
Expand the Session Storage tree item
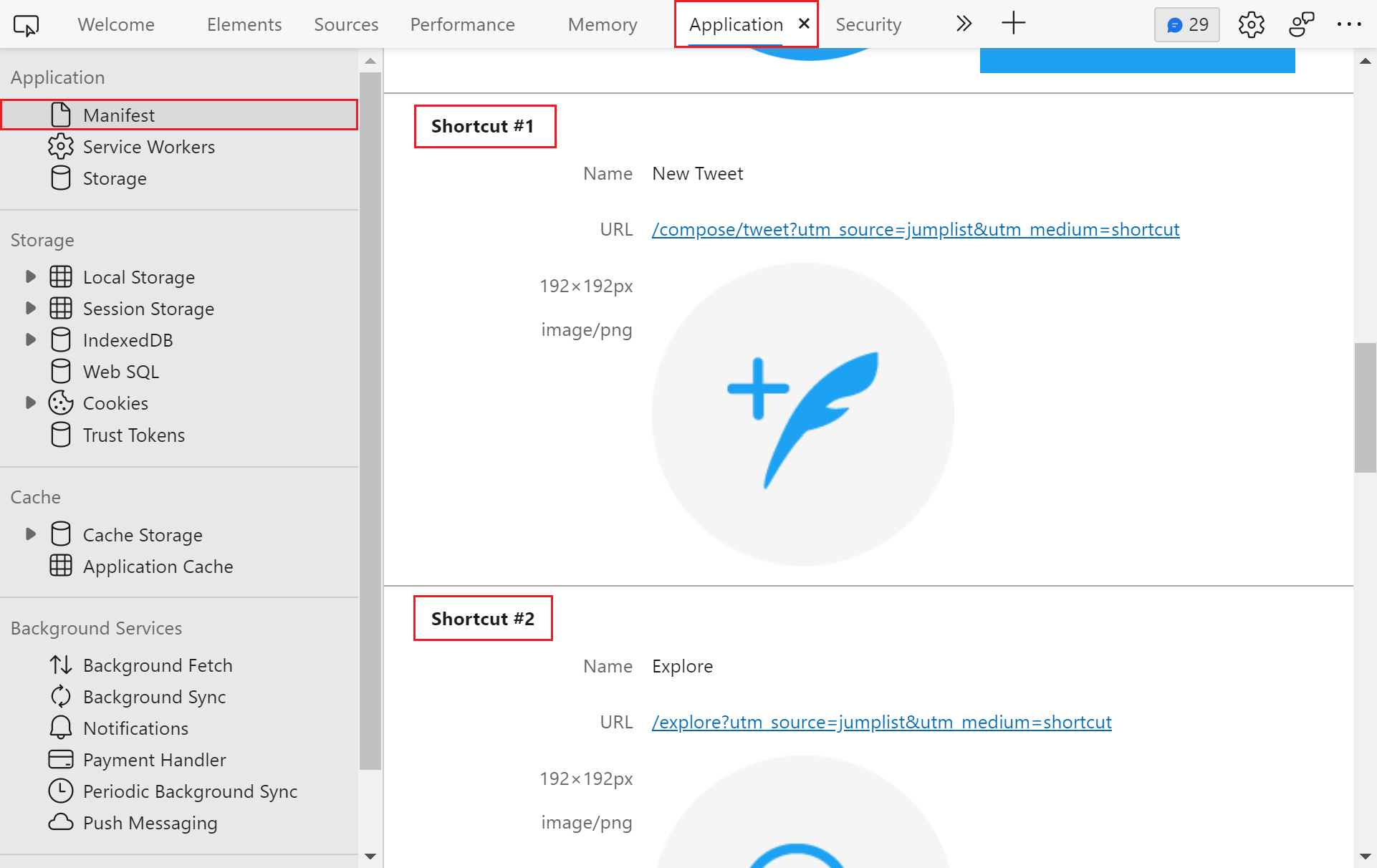point(29,308)
